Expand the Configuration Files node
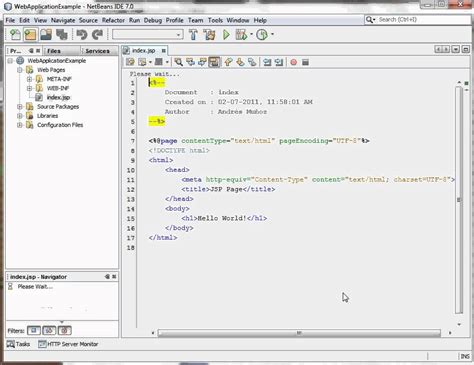 (20, 125)
